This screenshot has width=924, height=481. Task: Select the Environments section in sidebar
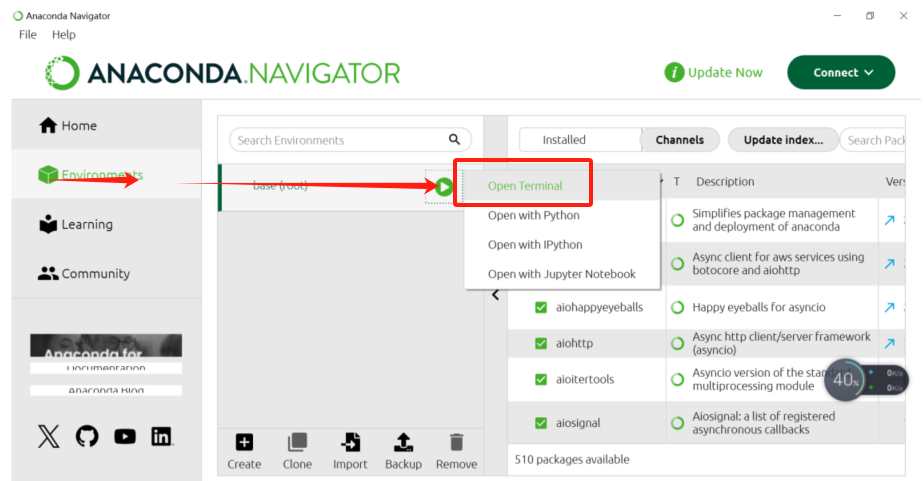pyautogui.click(x=106, y=174)
